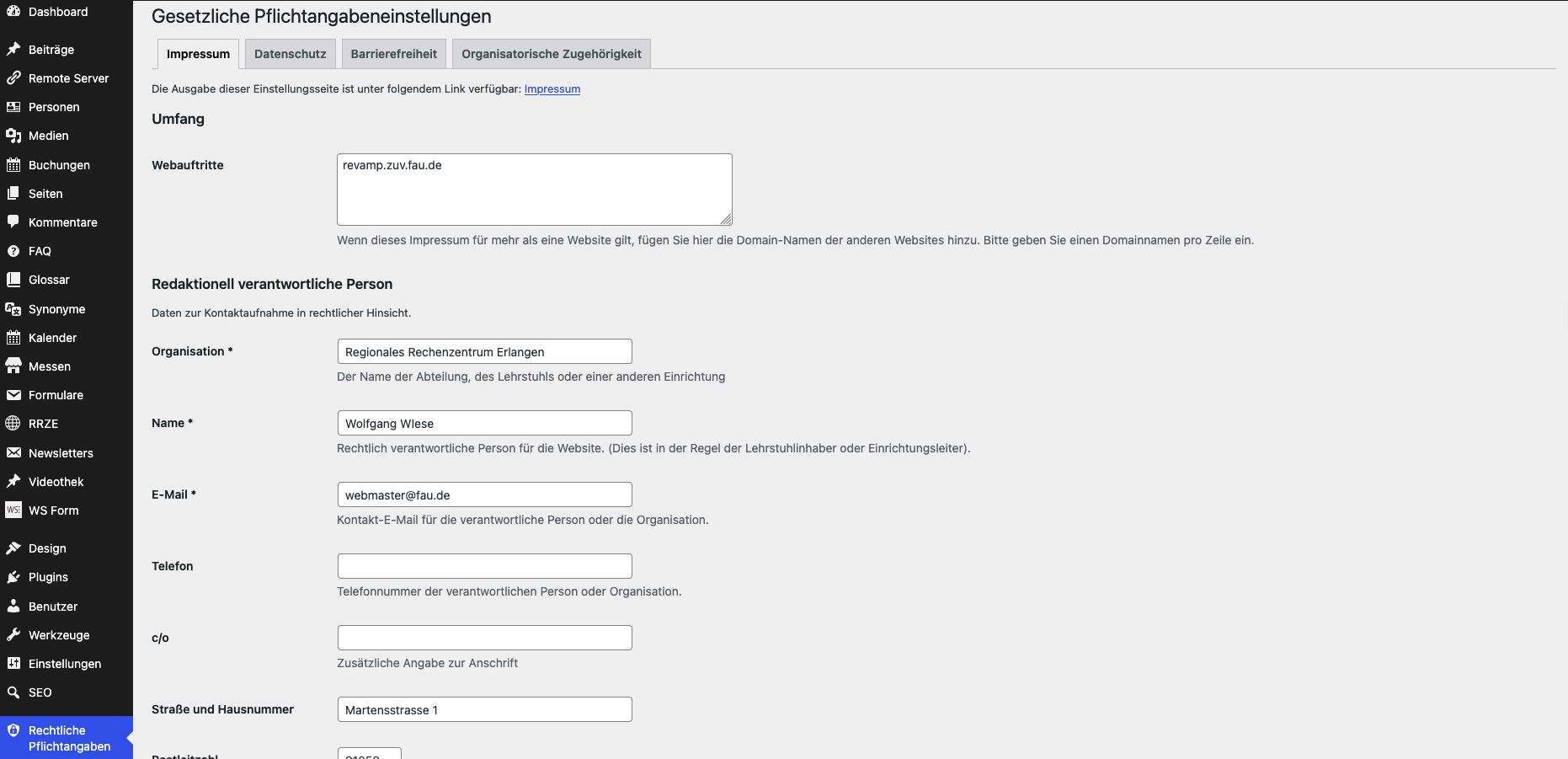1568x759 pixels.
Task: Open Einstellungen in the sidebar
Action: pos(65,664)
